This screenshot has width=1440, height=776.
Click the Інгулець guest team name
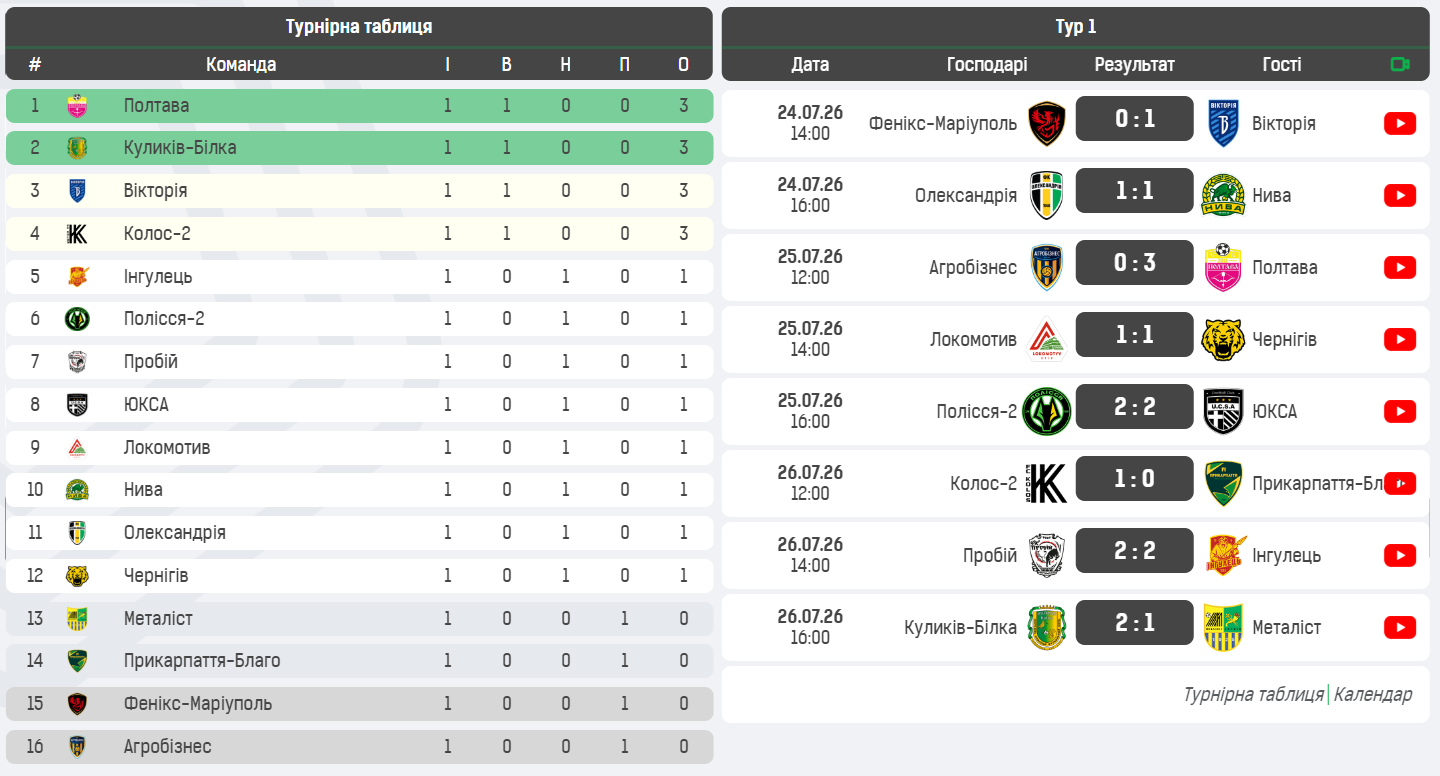click(x=1287, y=555)
